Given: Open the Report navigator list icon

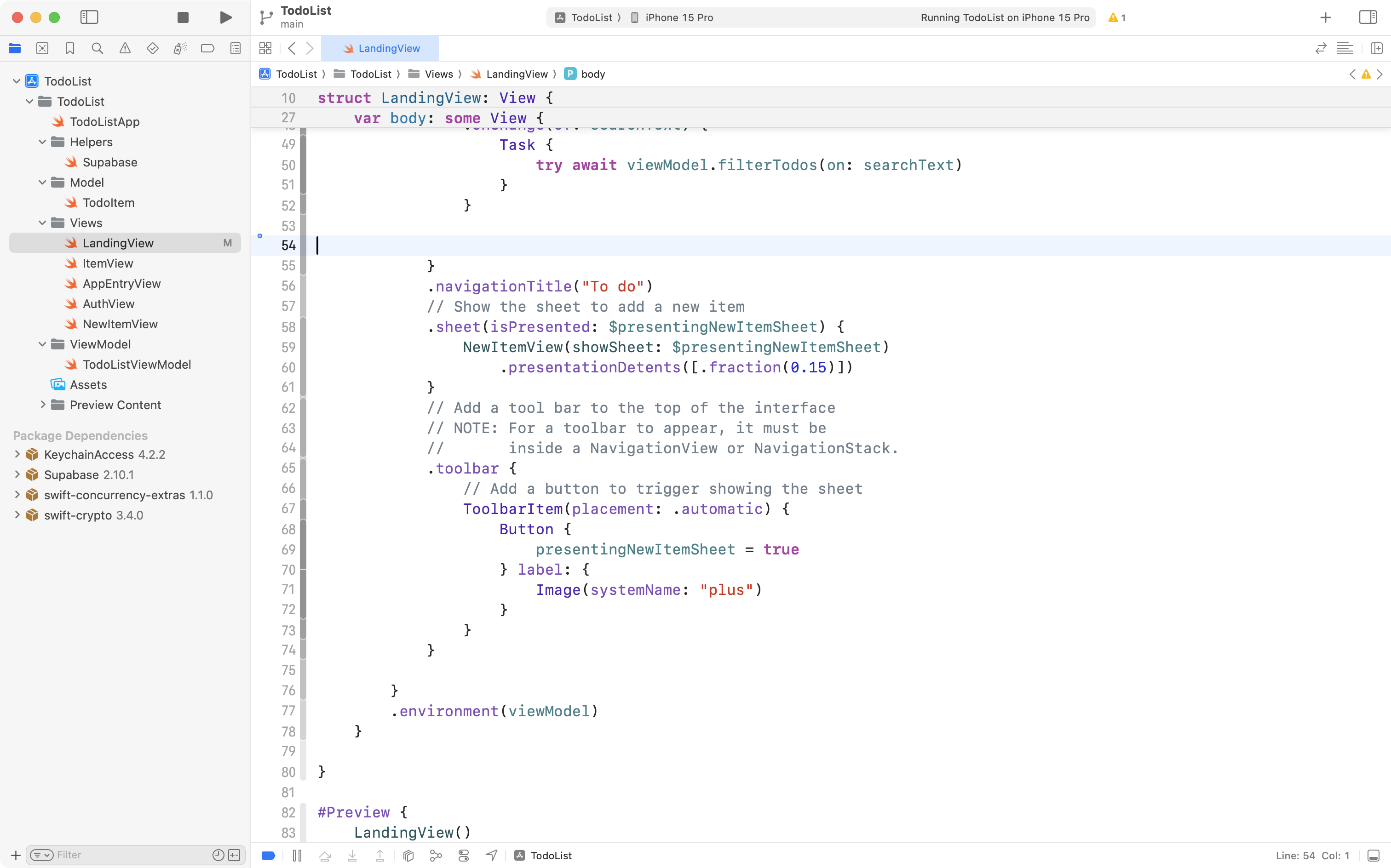Looking at the screenshot, I should point(236,48).
